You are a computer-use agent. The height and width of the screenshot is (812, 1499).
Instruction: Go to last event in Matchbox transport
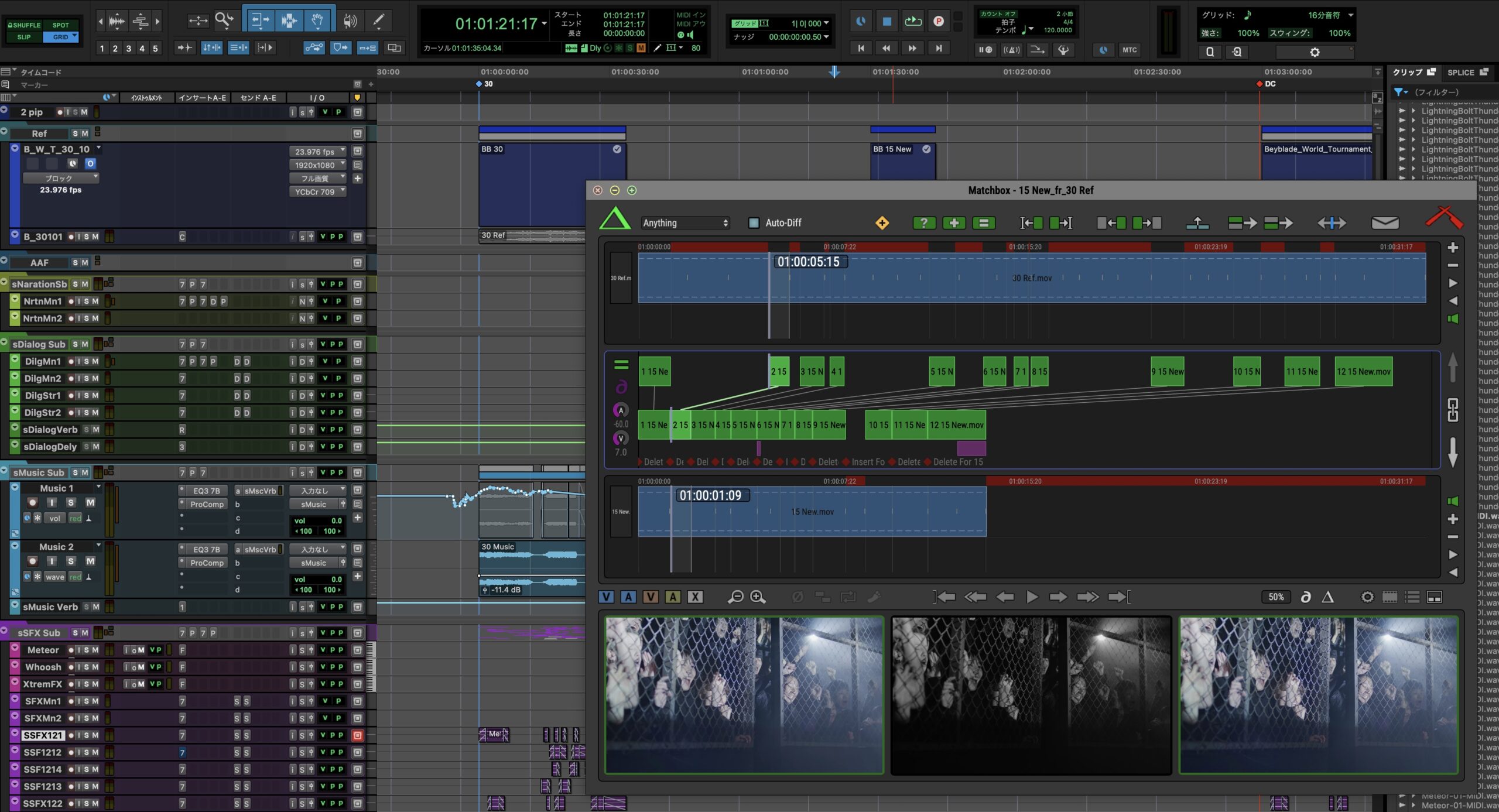point(1119,597)
